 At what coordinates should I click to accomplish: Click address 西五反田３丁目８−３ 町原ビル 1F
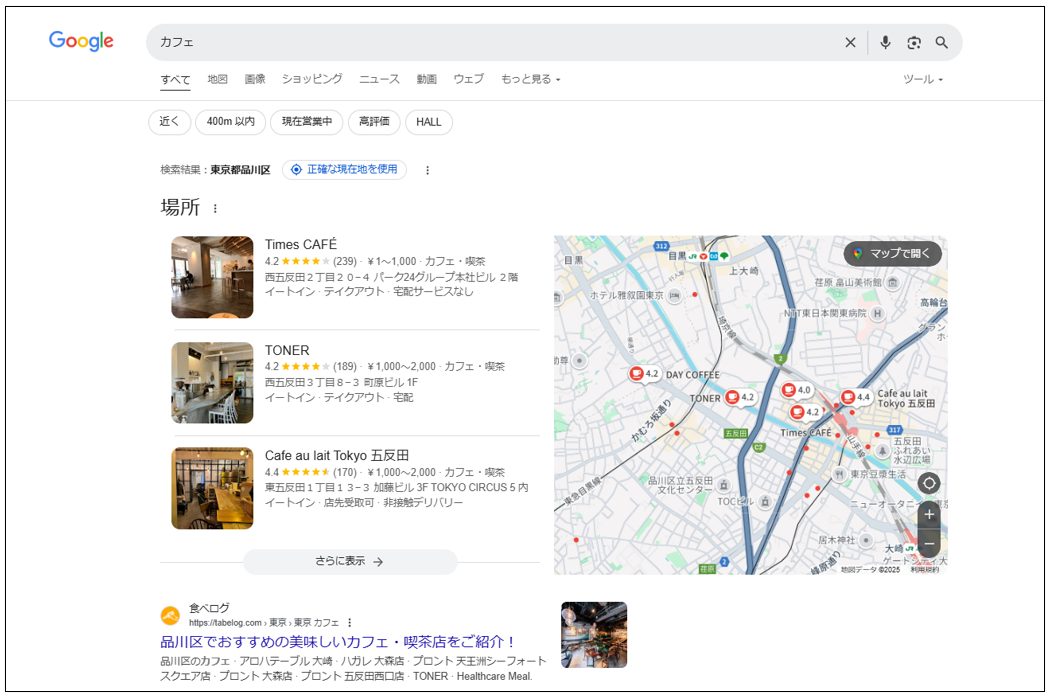(x=341, y=382)
